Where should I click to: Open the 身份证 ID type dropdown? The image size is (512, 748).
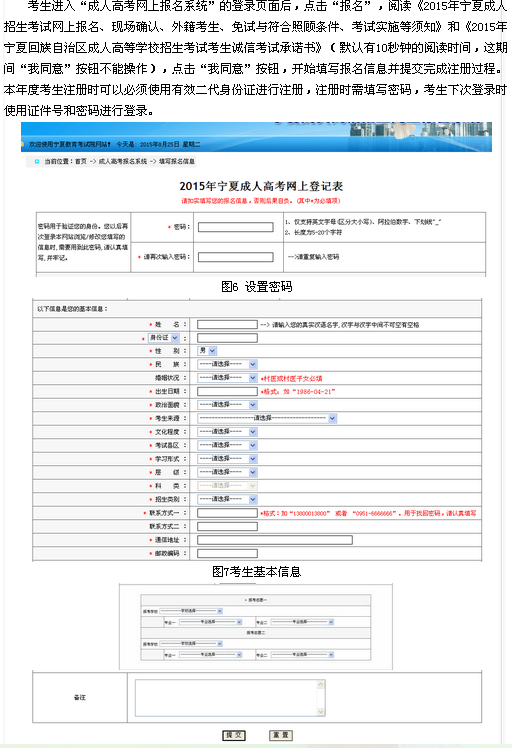[164, 338]
